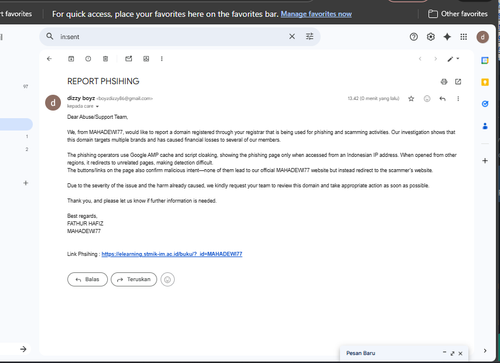Mark the email as unread
This screenshot has height=363, width=500.
(x=128, y=59)
